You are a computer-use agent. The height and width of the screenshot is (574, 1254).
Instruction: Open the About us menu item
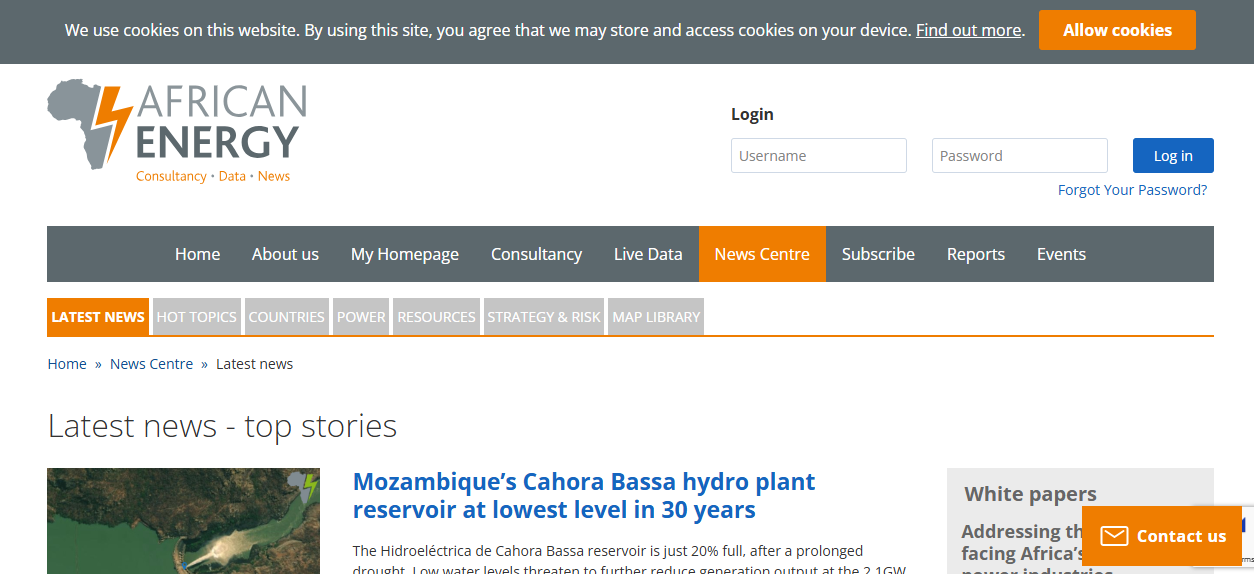[x=285, y=254]
